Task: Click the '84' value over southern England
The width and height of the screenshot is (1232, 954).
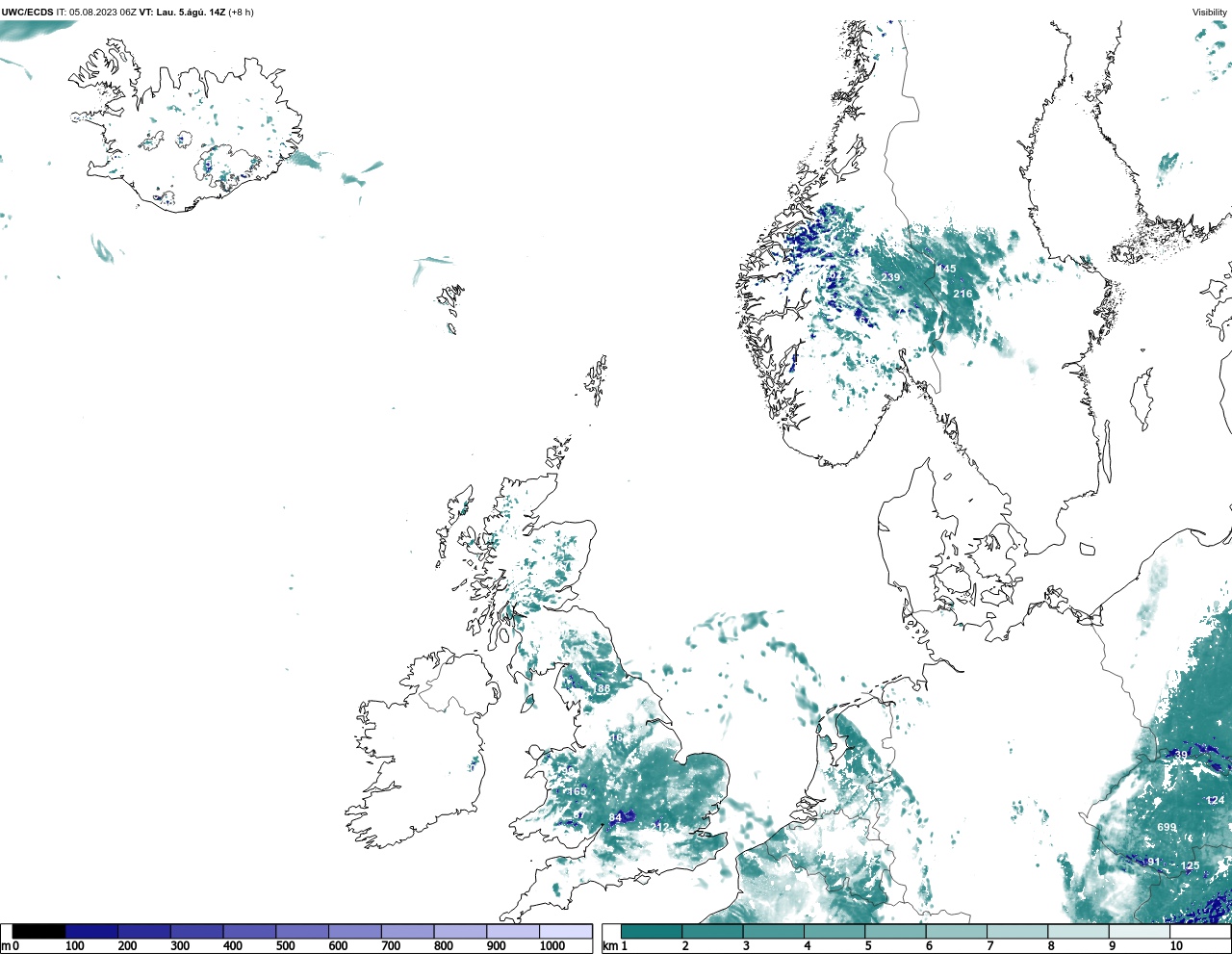Action: (615, 818)
